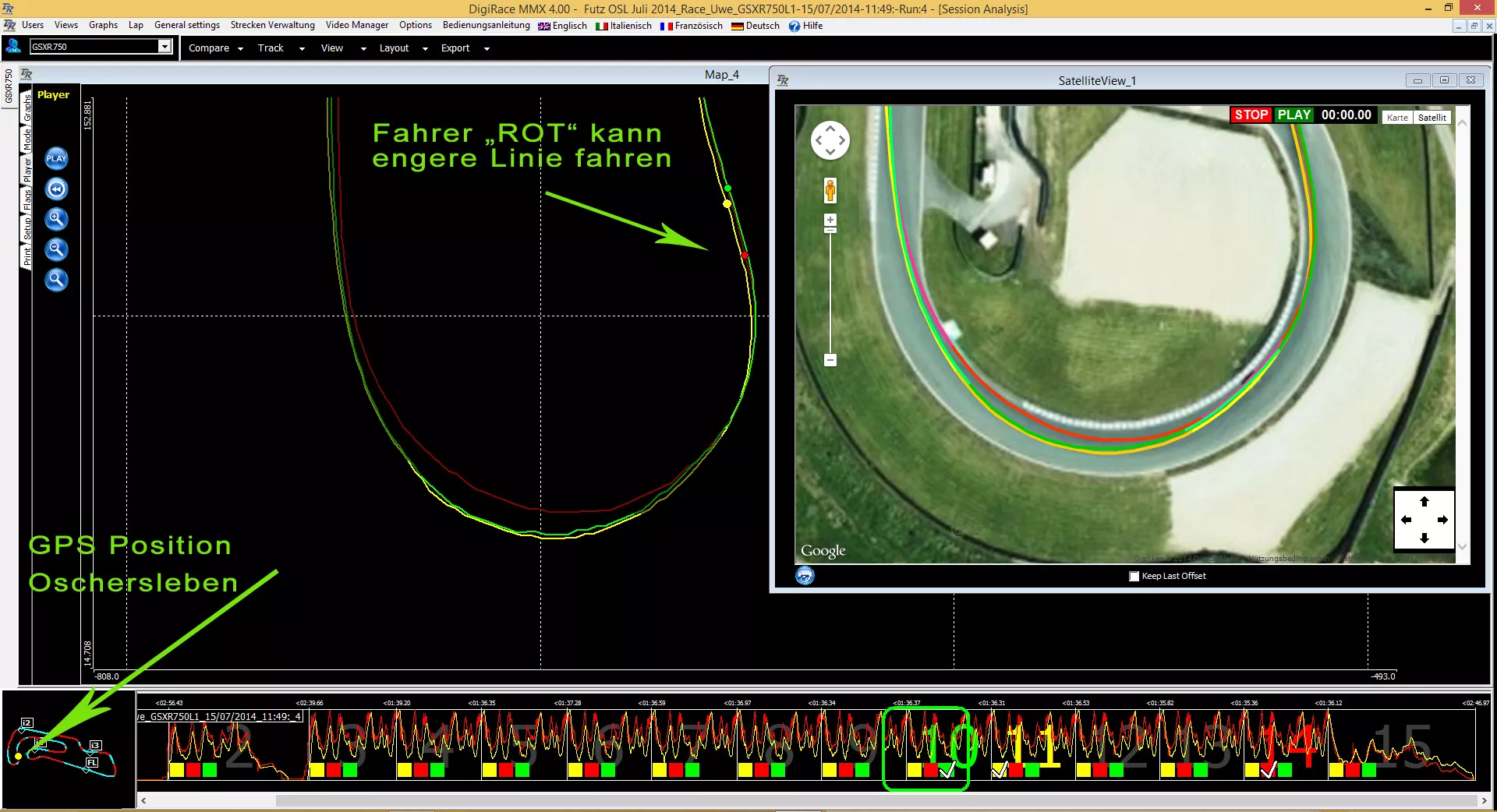Screen dimensions: 1497x812
Task: Click the map zoom minus button
Action: pos(830,359)
